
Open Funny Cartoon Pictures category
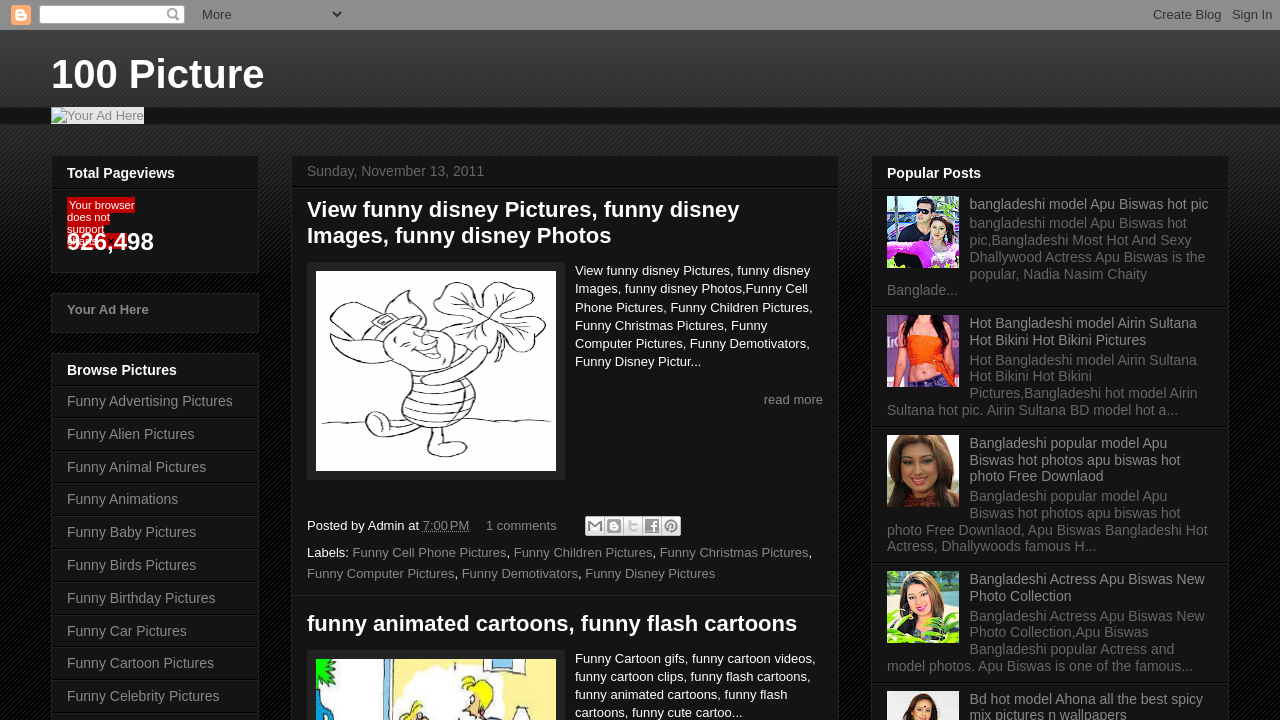click(141, 663)
